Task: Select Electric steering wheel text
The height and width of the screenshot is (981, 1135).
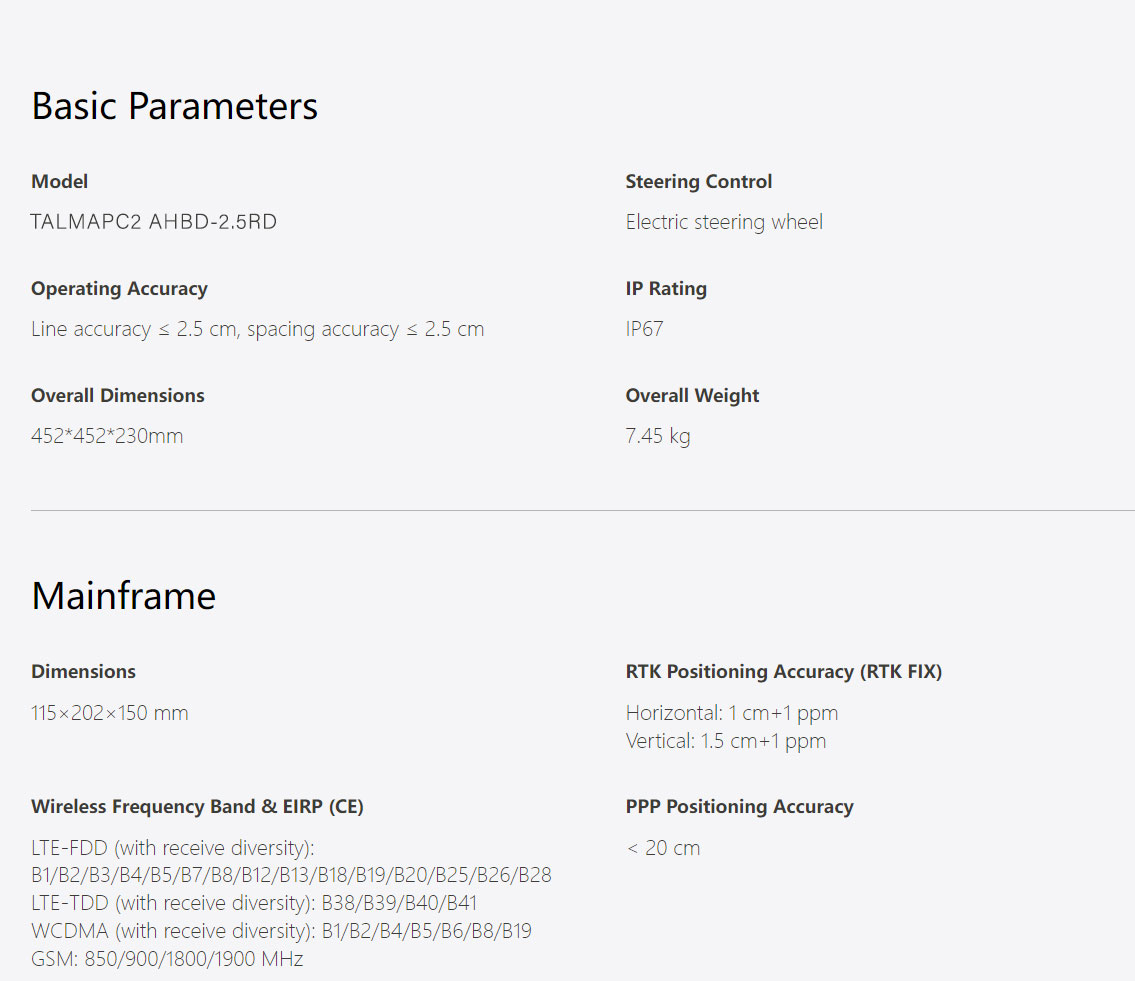Action: tap(724, 222)
